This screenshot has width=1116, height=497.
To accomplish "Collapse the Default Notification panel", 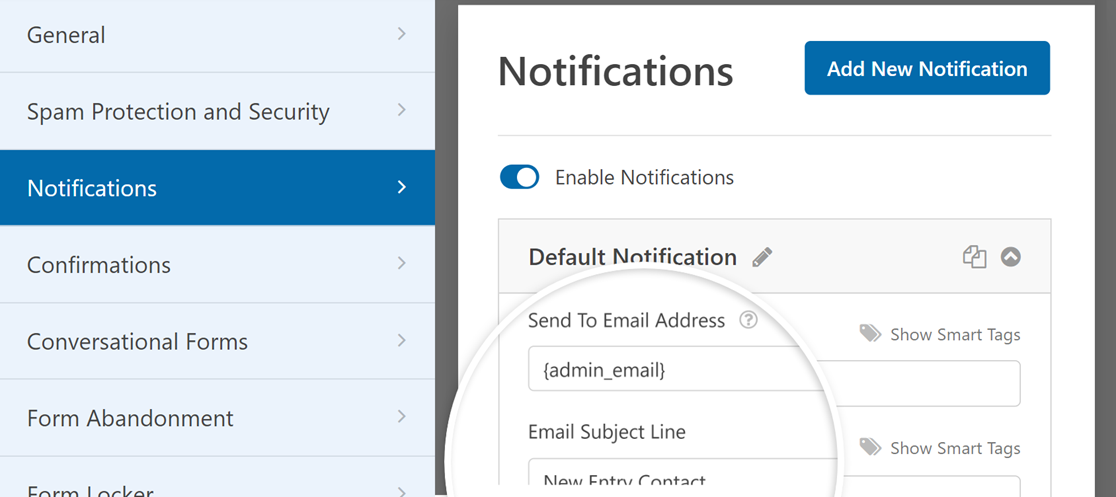I will [1011, 257].
